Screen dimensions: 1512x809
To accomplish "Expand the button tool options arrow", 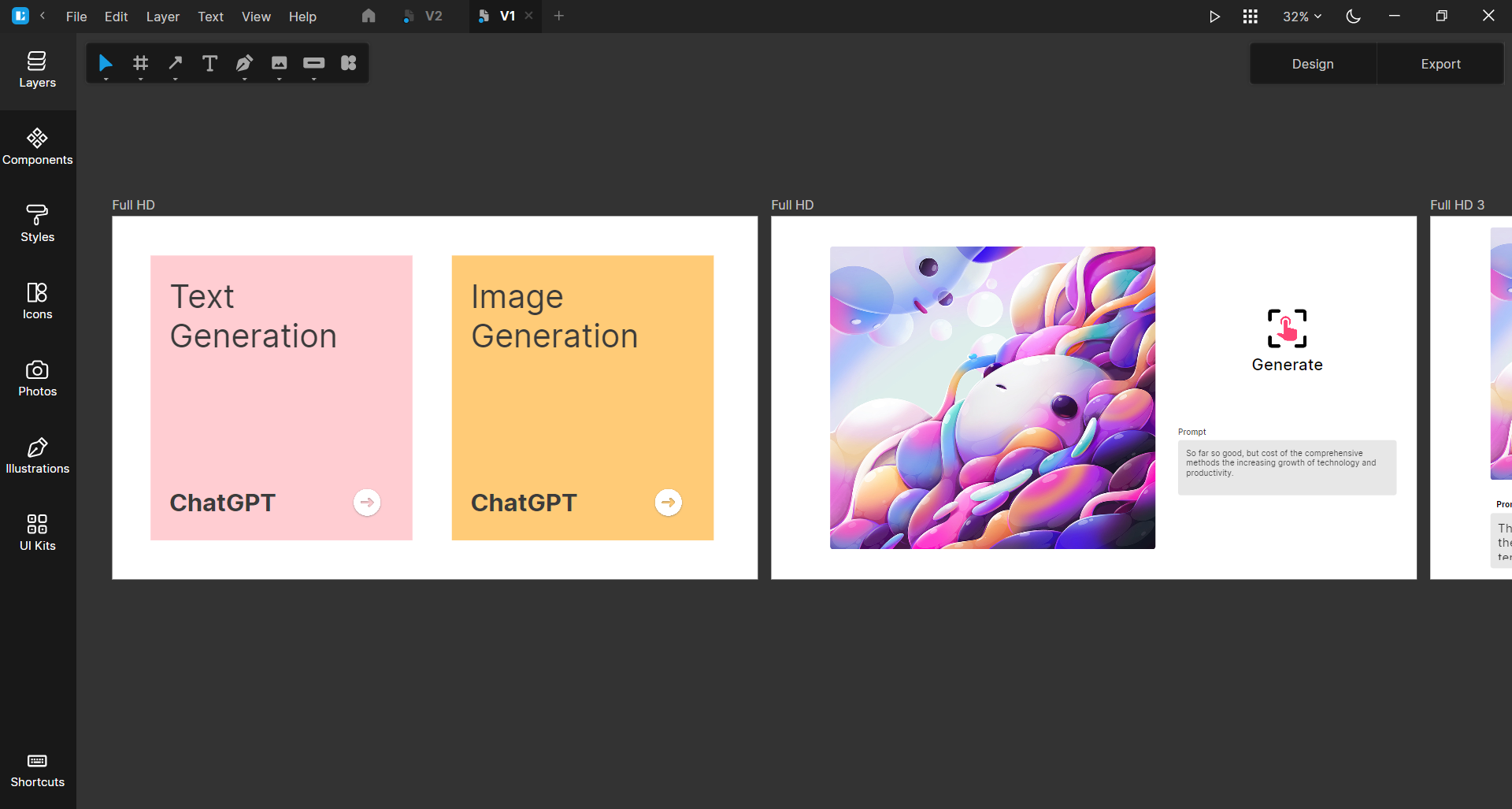I will 313,79.
